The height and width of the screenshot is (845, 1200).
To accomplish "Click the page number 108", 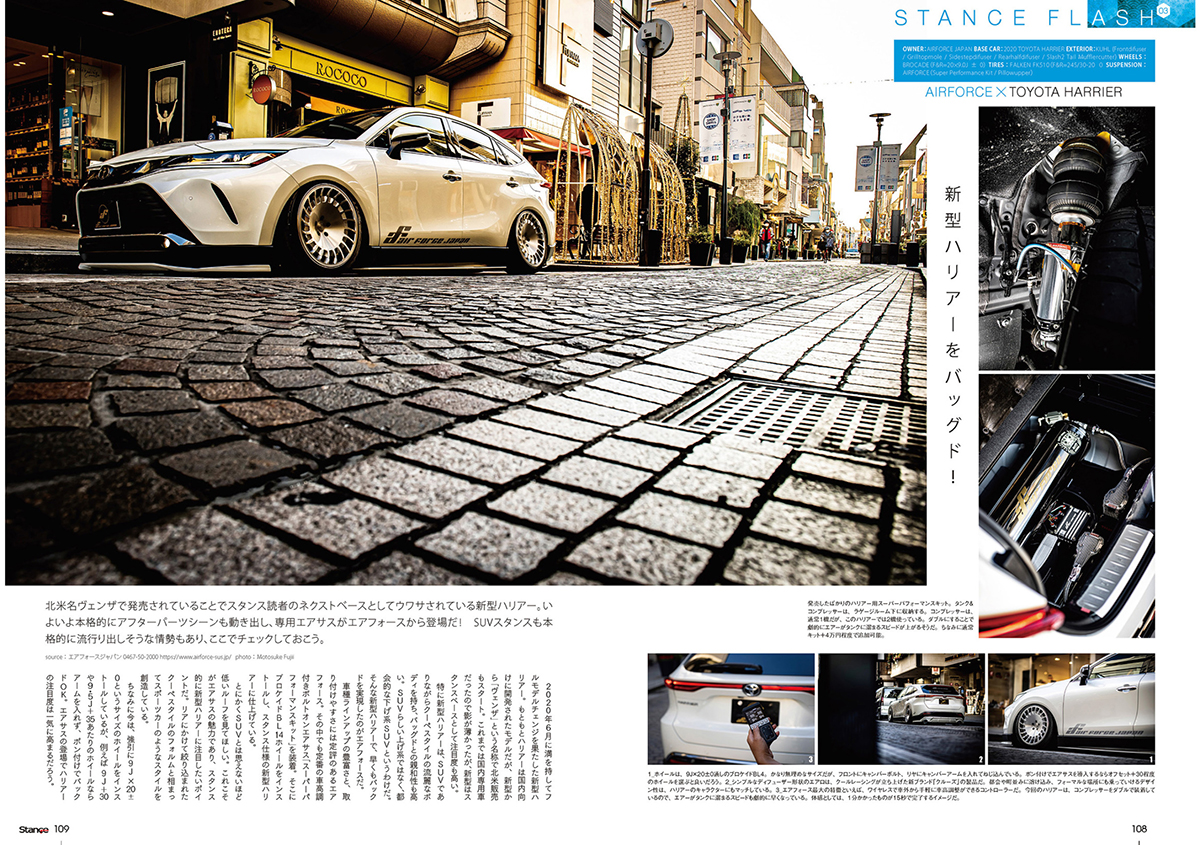I will click(1138, 828).
